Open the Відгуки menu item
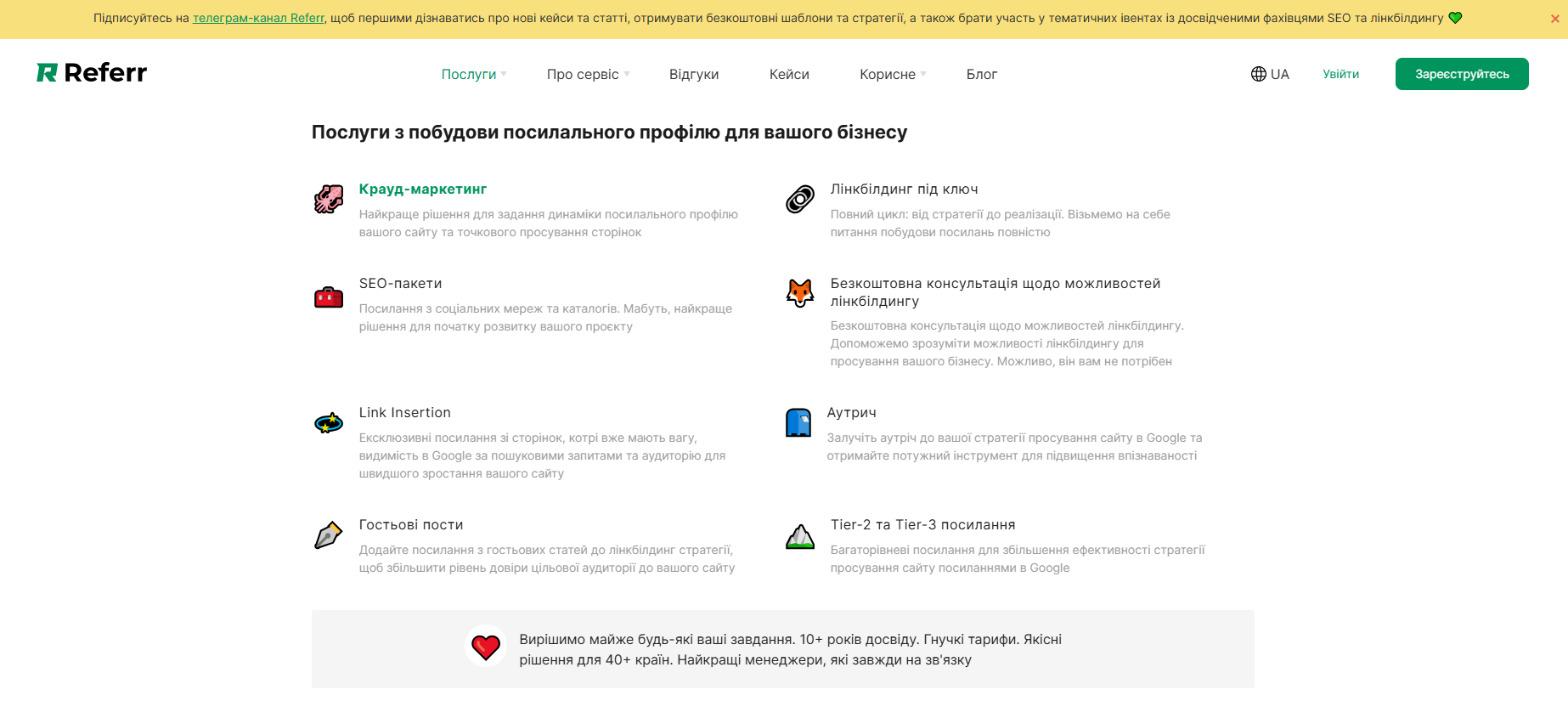The height and width of the screenshot is (718, 1568). coord(694,74)
